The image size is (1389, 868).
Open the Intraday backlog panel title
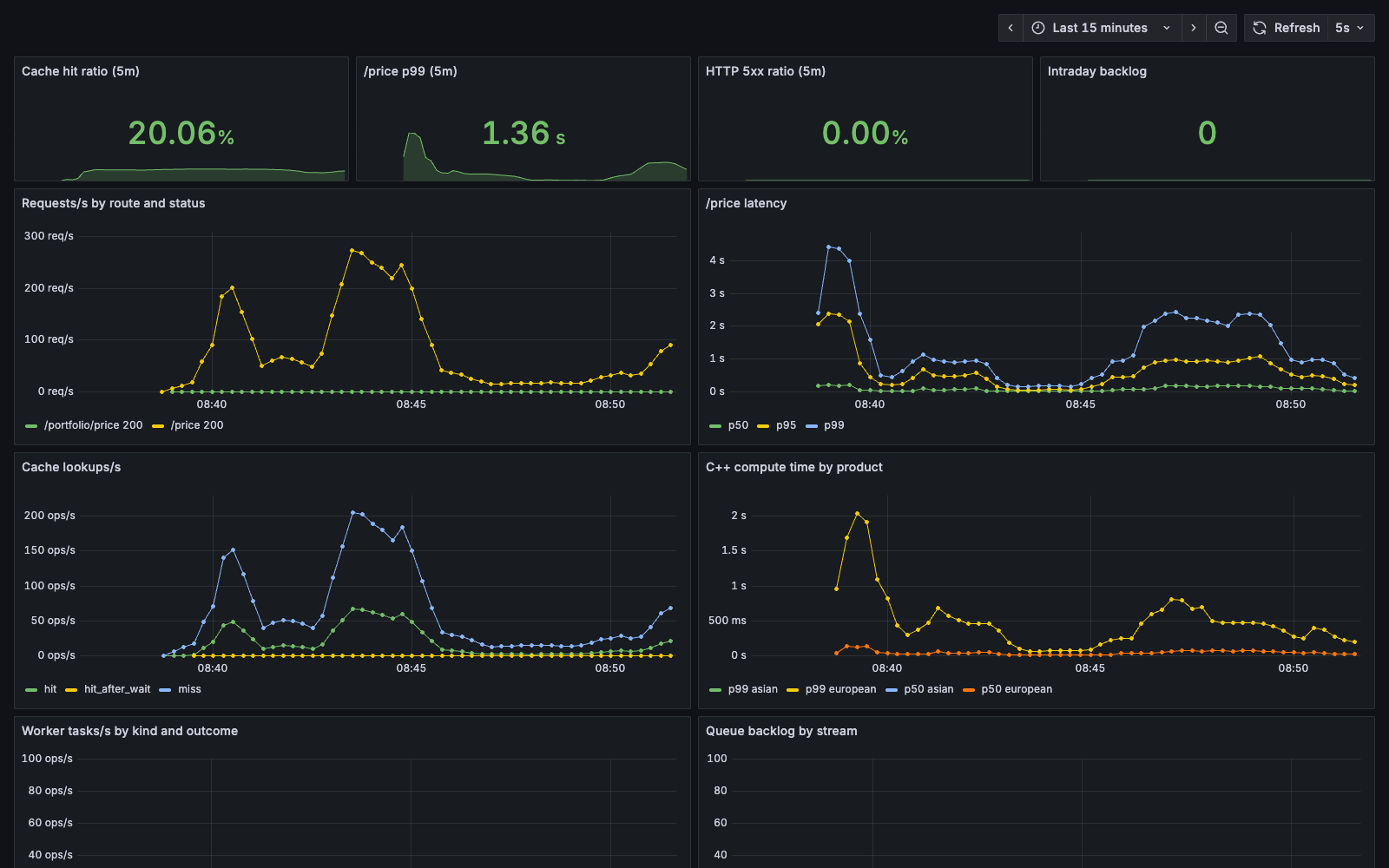tap(1097, 71)
